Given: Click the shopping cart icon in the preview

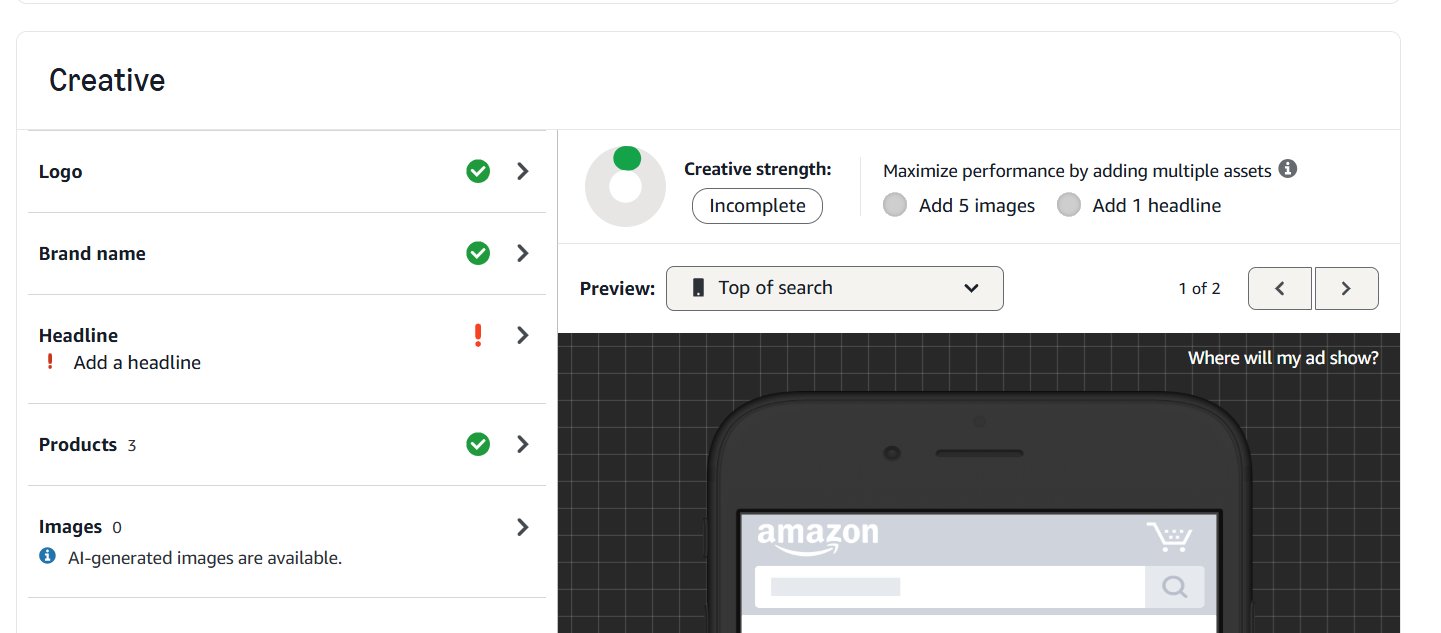Looking at the screenshot, I should click(x=1170, y=537).
